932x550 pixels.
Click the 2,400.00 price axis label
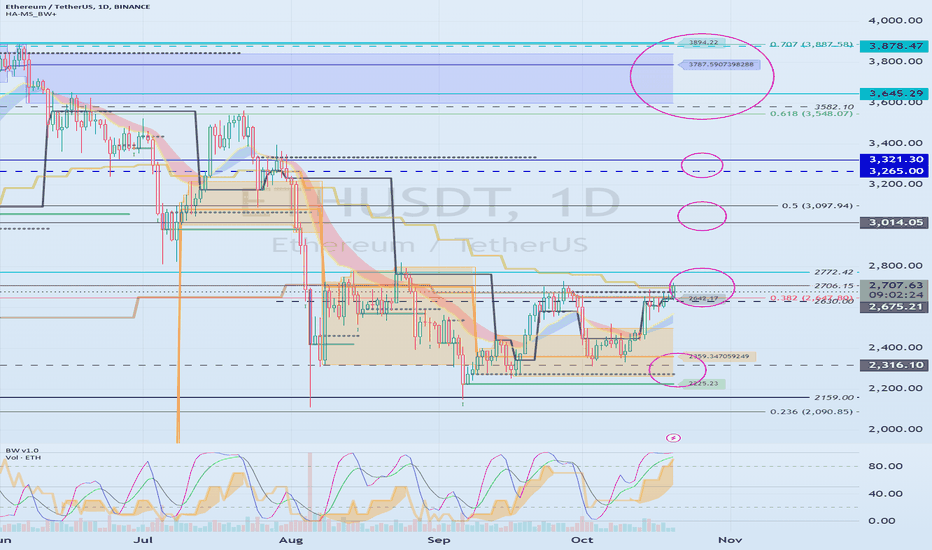click(895, 347)
